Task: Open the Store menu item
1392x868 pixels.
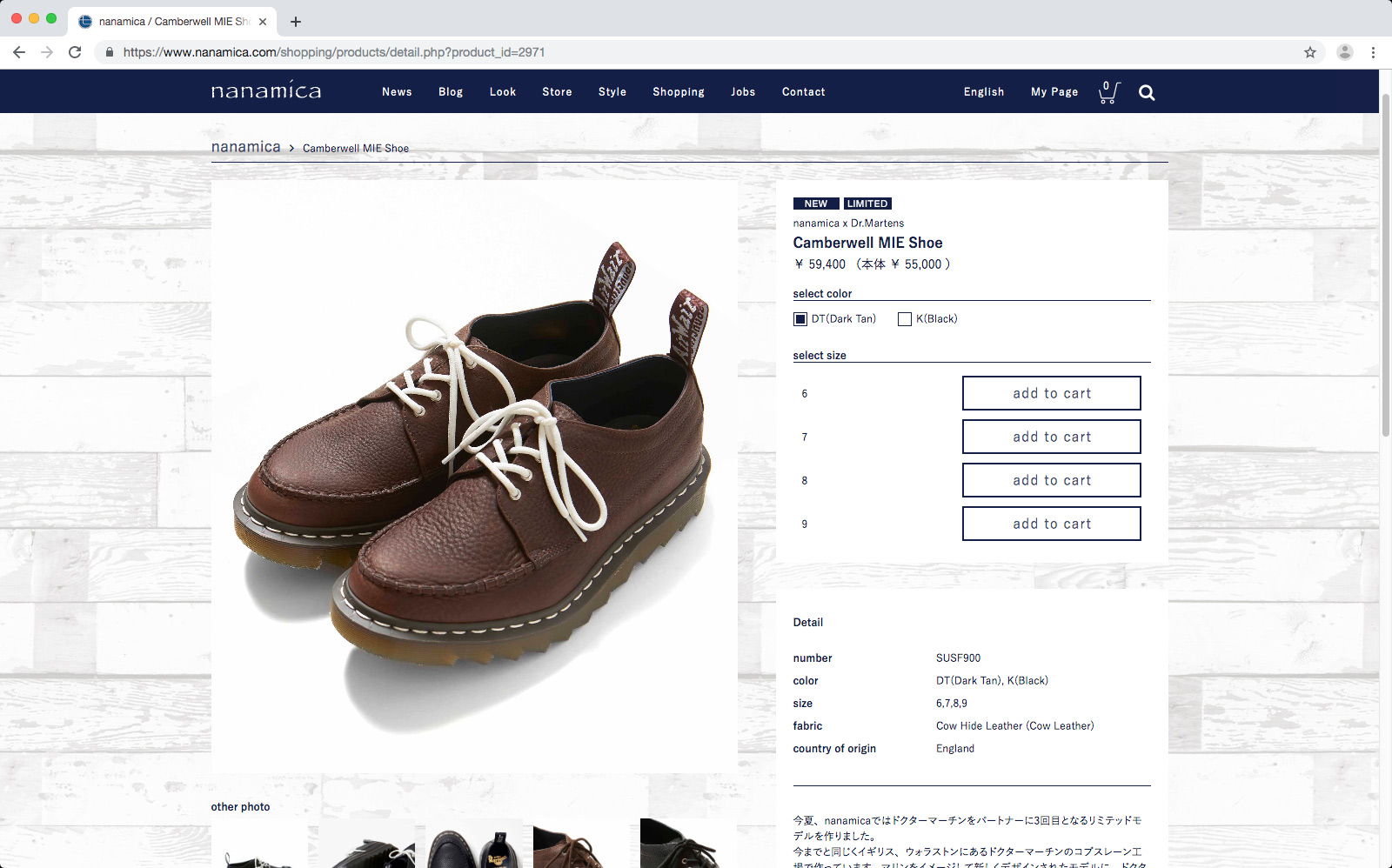Action: 557,92
